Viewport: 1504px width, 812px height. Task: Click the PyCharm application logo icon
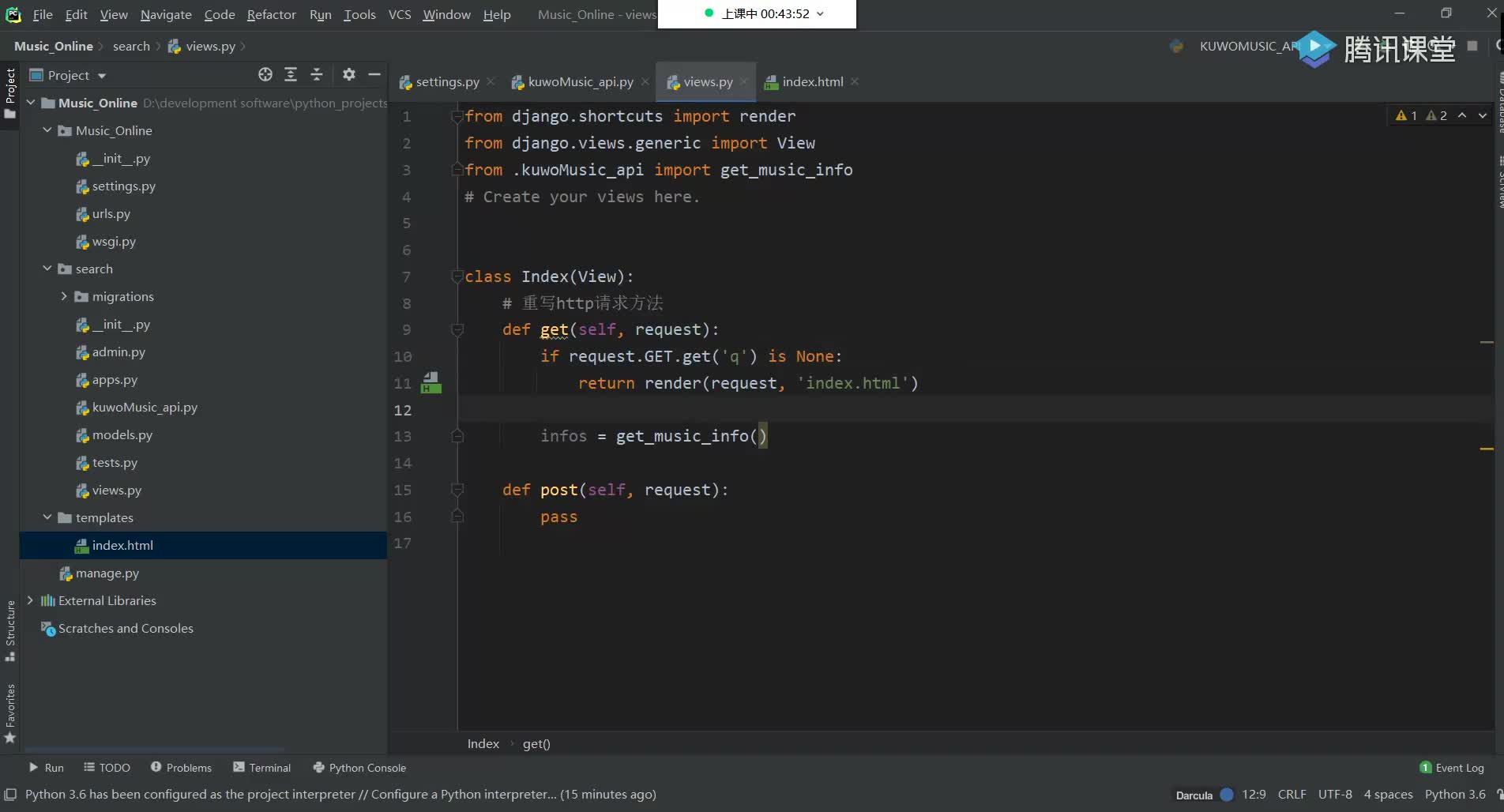(13, 14)
